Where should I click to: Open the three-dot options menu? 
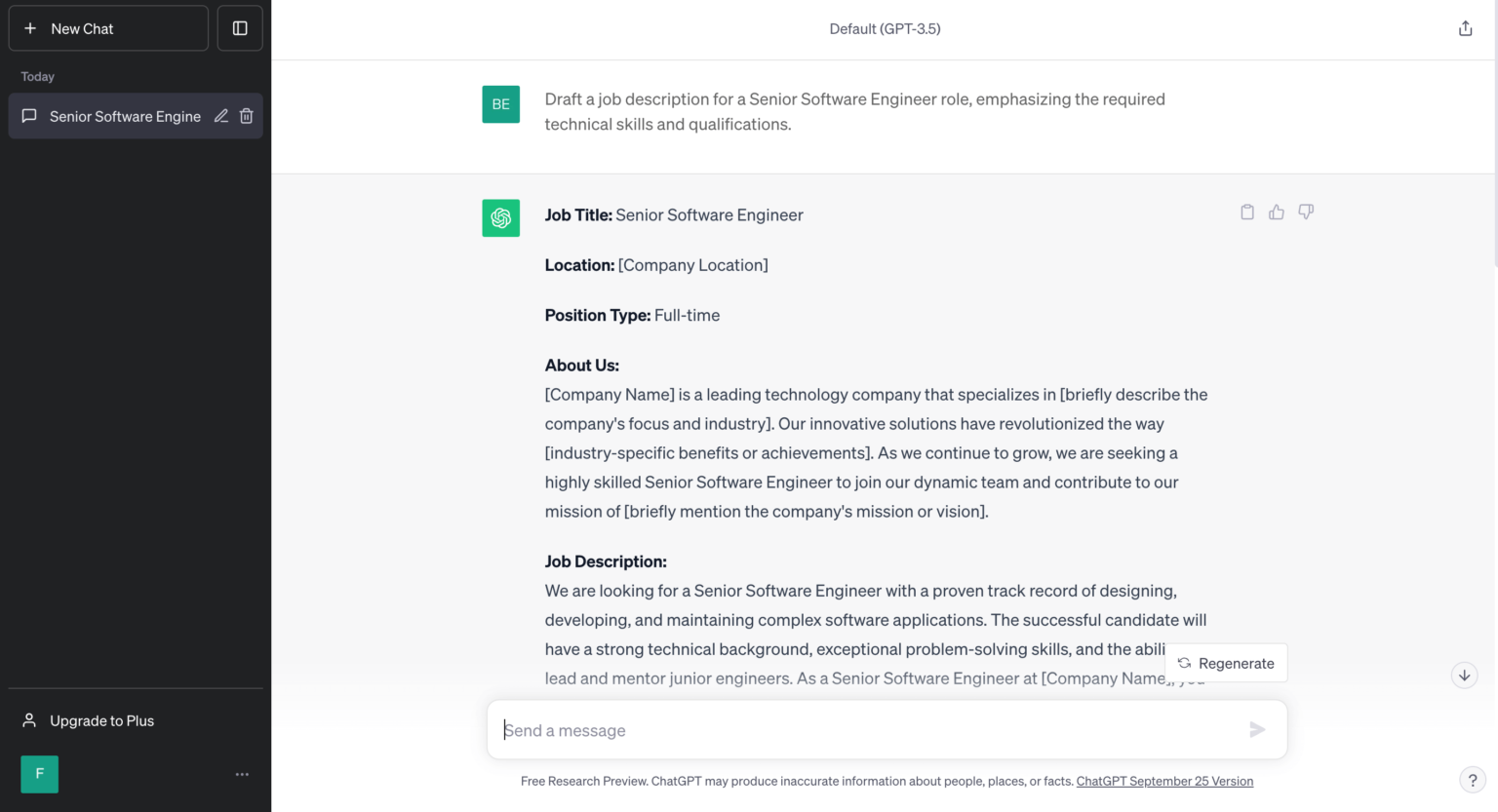tap(242, 773)
